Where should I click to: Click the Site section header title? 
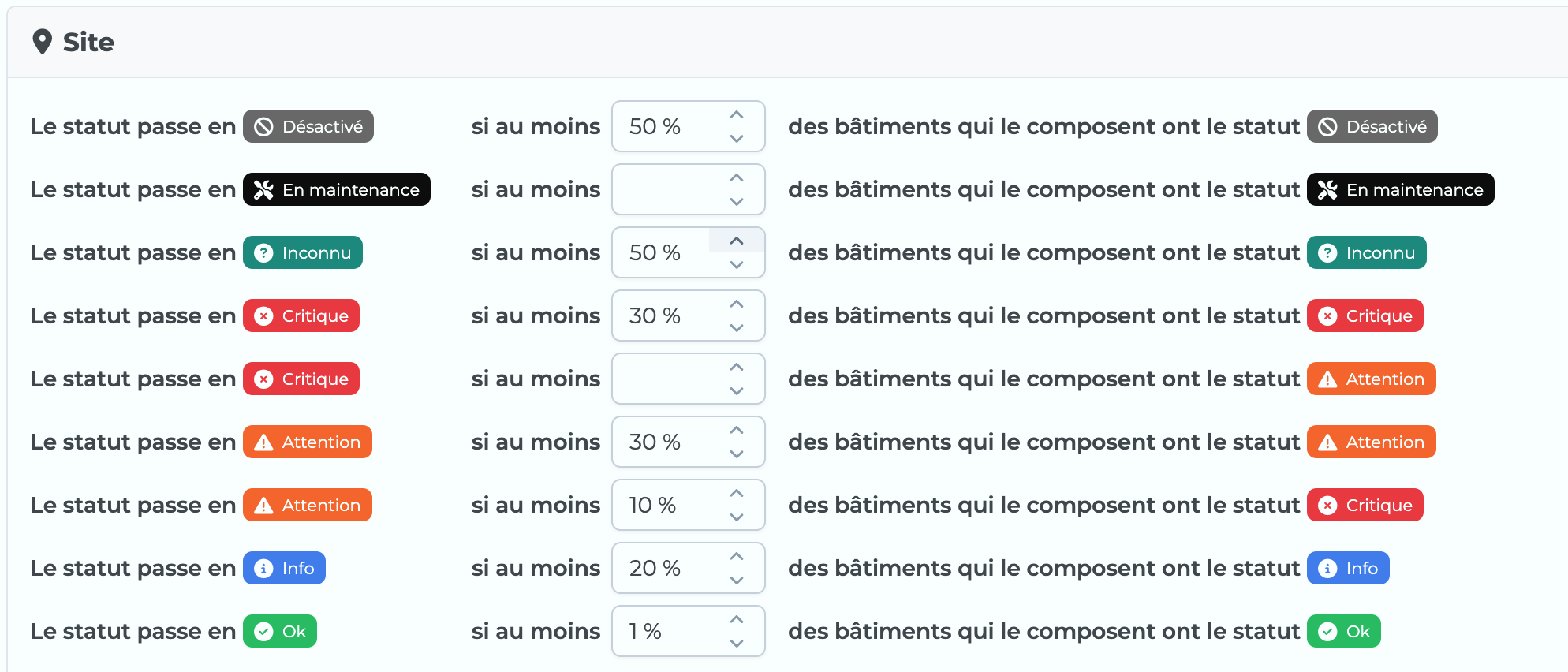[88, 42]
